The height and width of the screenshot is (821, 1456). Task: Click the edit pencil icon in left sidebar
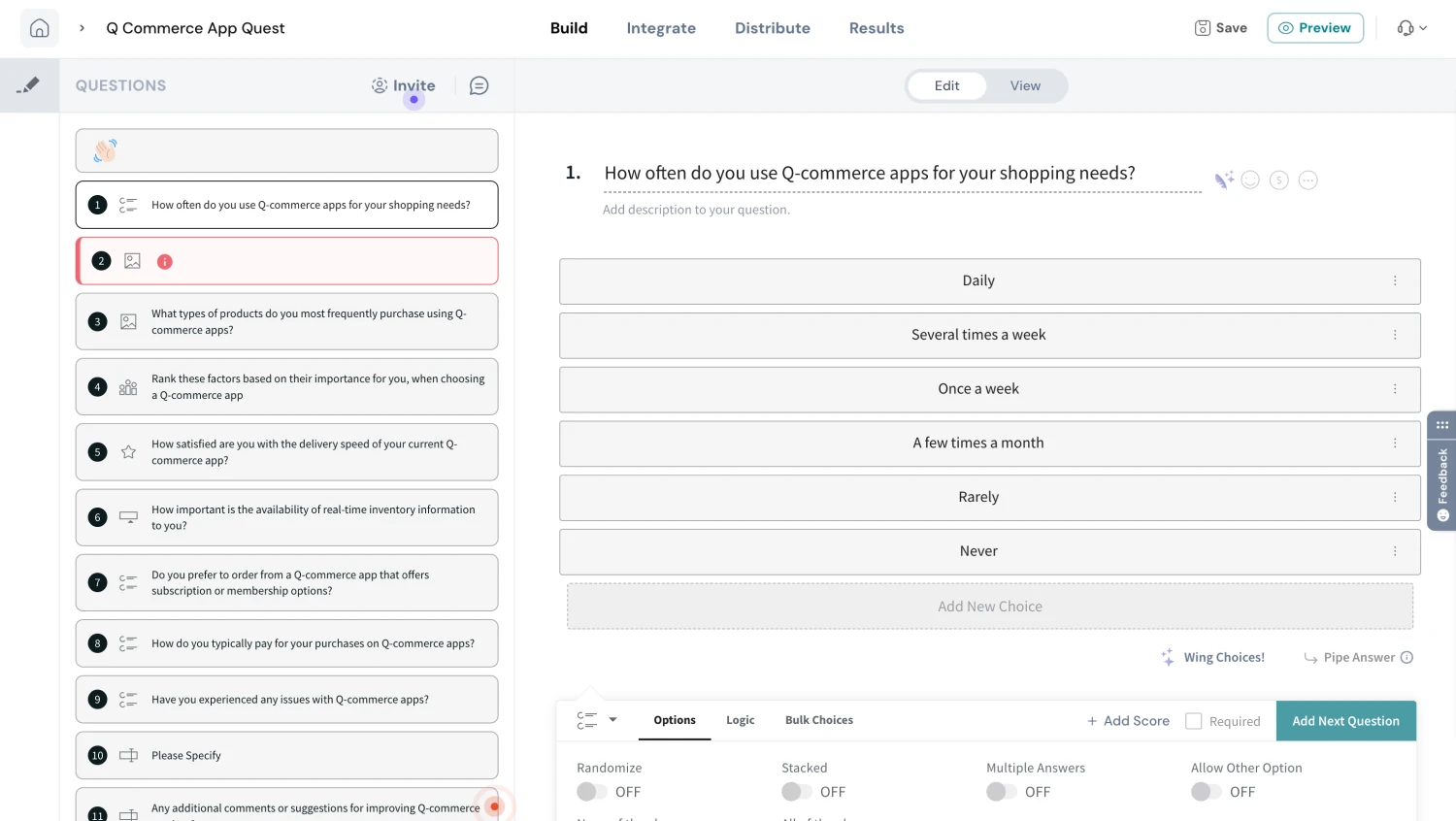coord(29,85)
